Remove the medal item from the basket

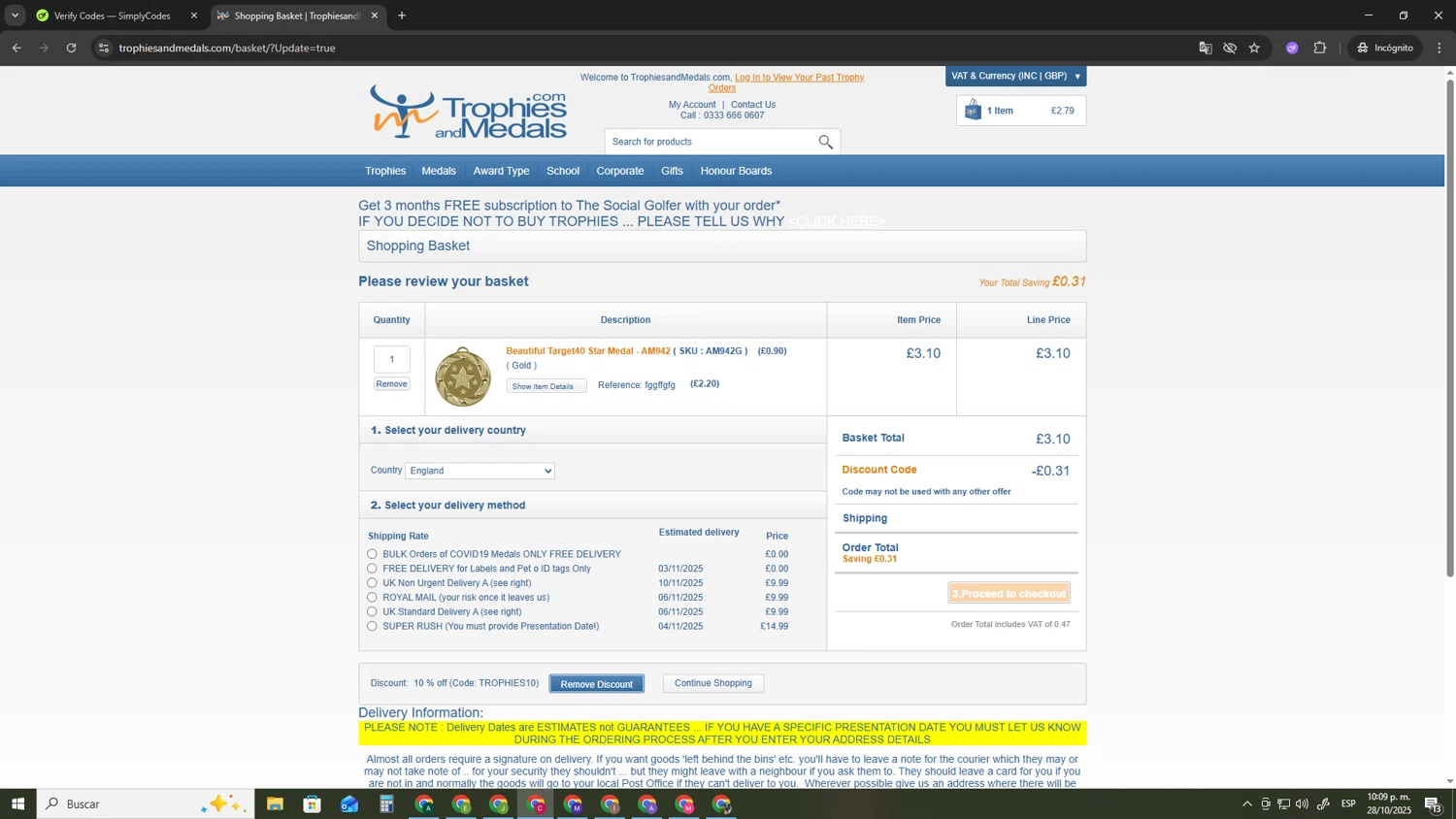391,384
